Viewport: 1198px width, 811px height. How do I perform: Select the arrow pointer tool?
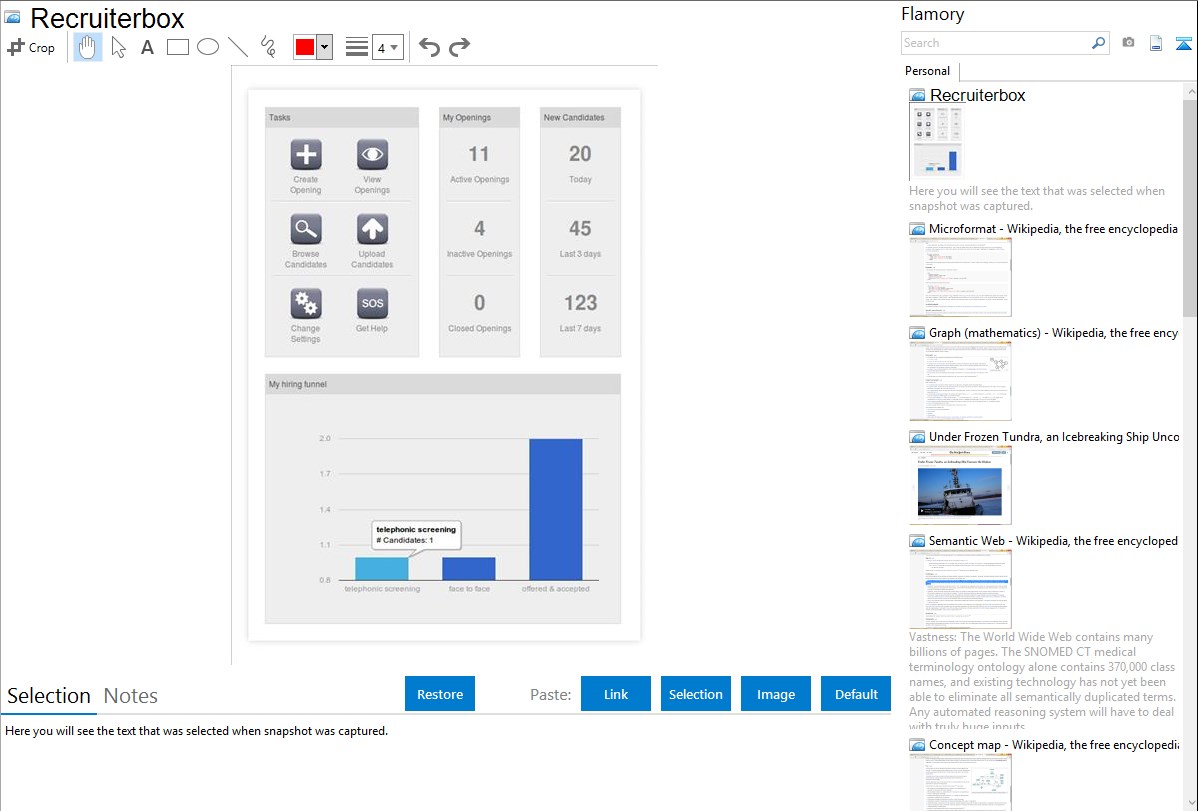click(x=118, y=47)
